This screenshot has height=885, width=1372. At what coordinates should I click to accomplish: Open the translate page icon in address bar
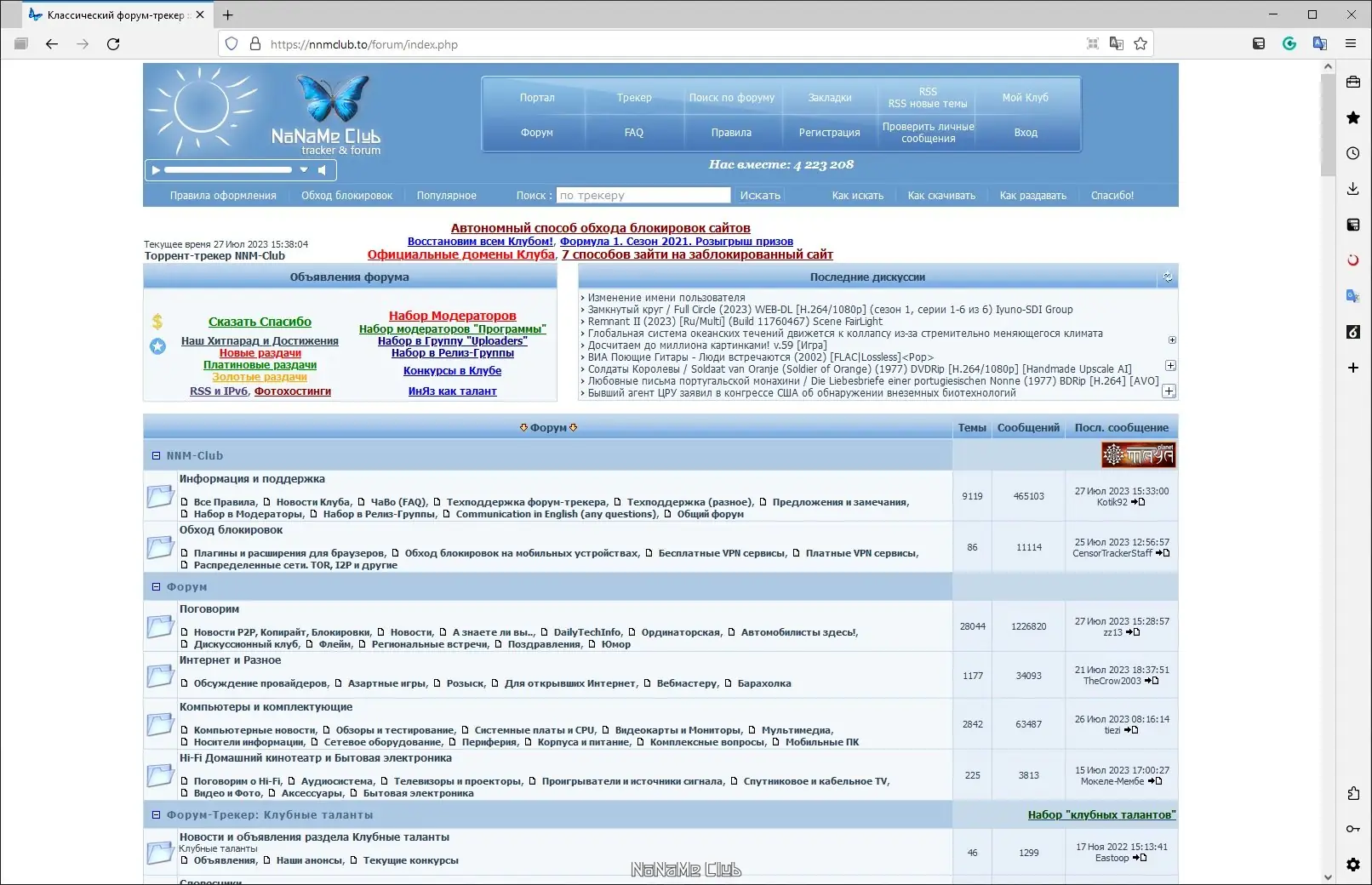pyautogui.click(x=1117, y=44)
